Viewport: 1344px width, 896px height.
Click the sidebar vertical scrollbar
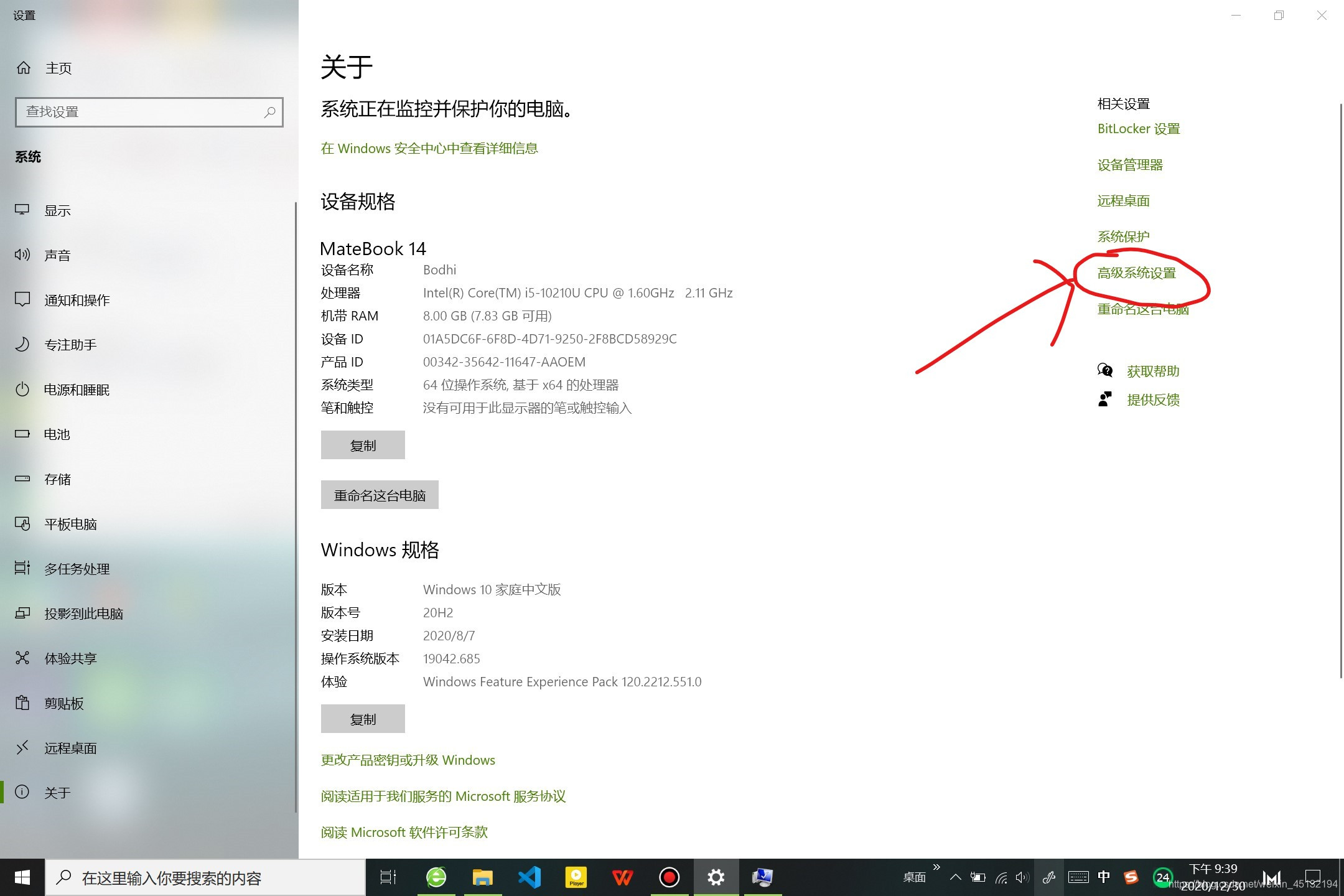(296, 507)
